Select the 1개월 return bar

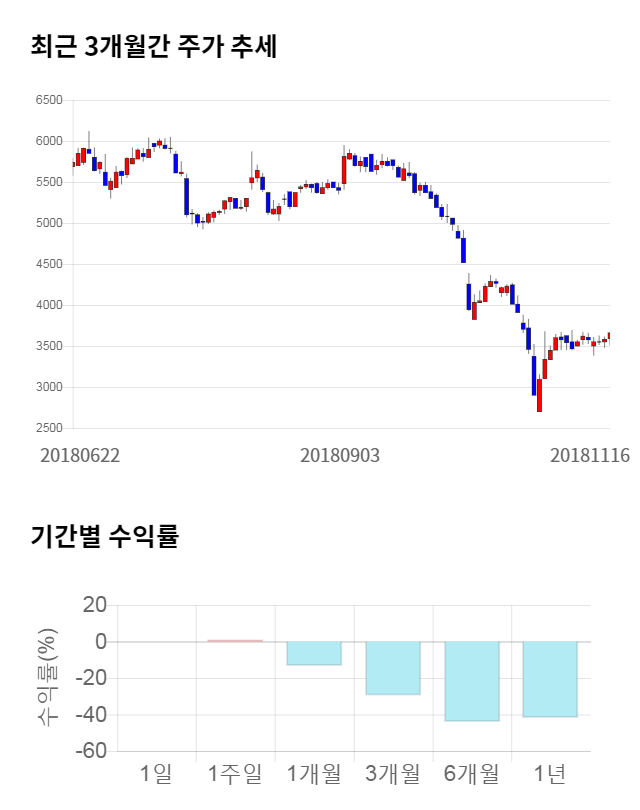[x=314, y=653]
